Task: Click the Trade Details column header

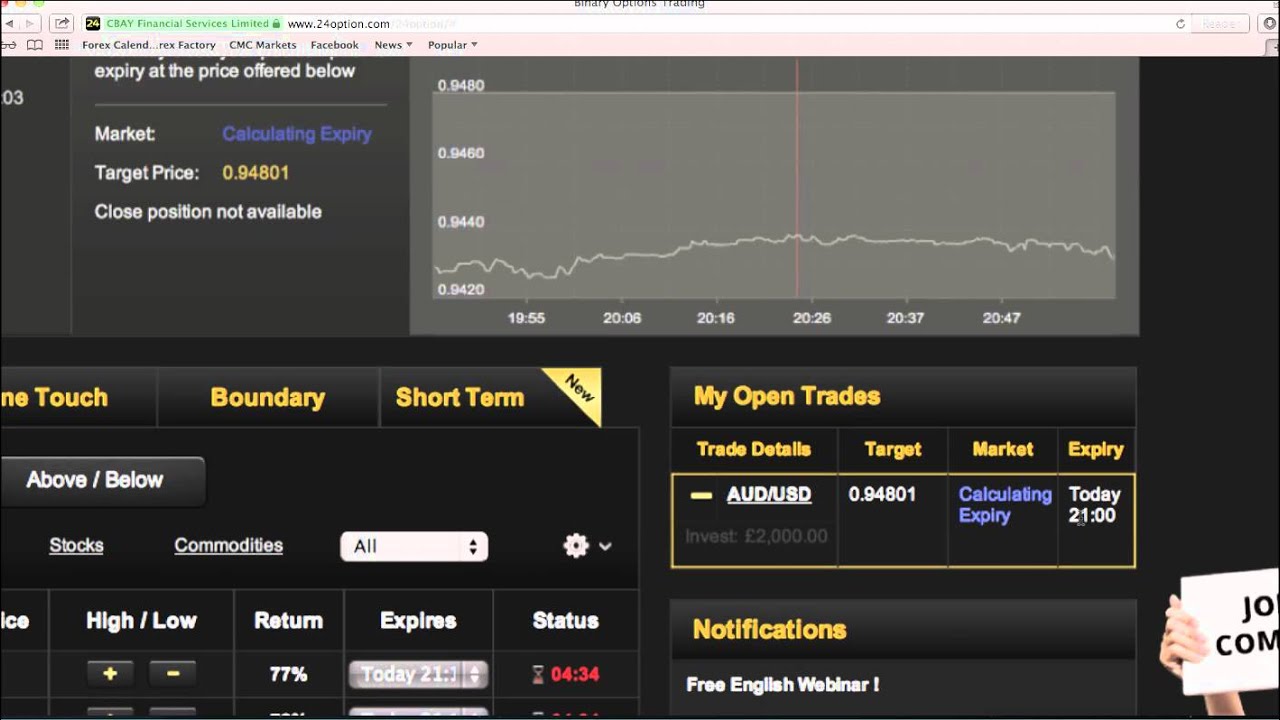Action: (x=754, y=449)
